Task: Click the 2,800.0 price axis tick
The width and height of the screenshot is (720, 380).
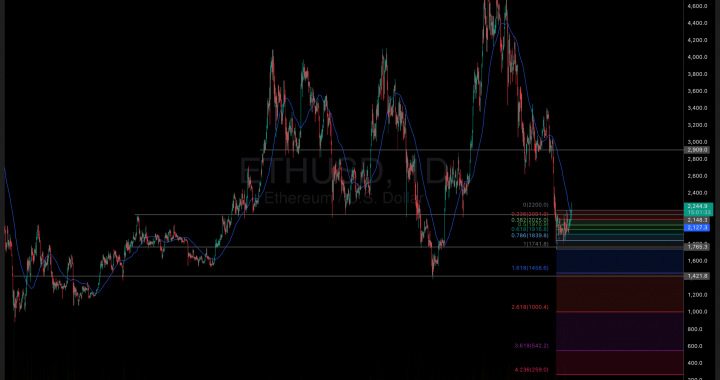Action: point(697,159)
